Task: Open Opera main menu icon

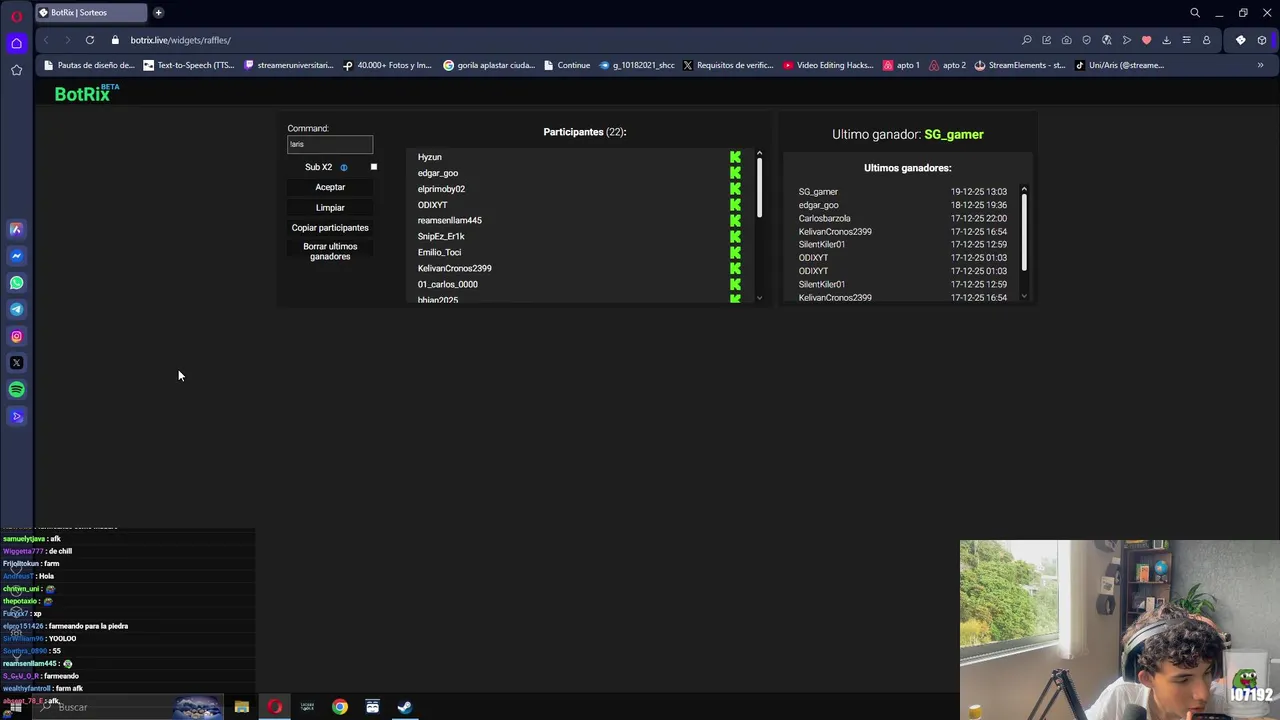Action: 16,16
